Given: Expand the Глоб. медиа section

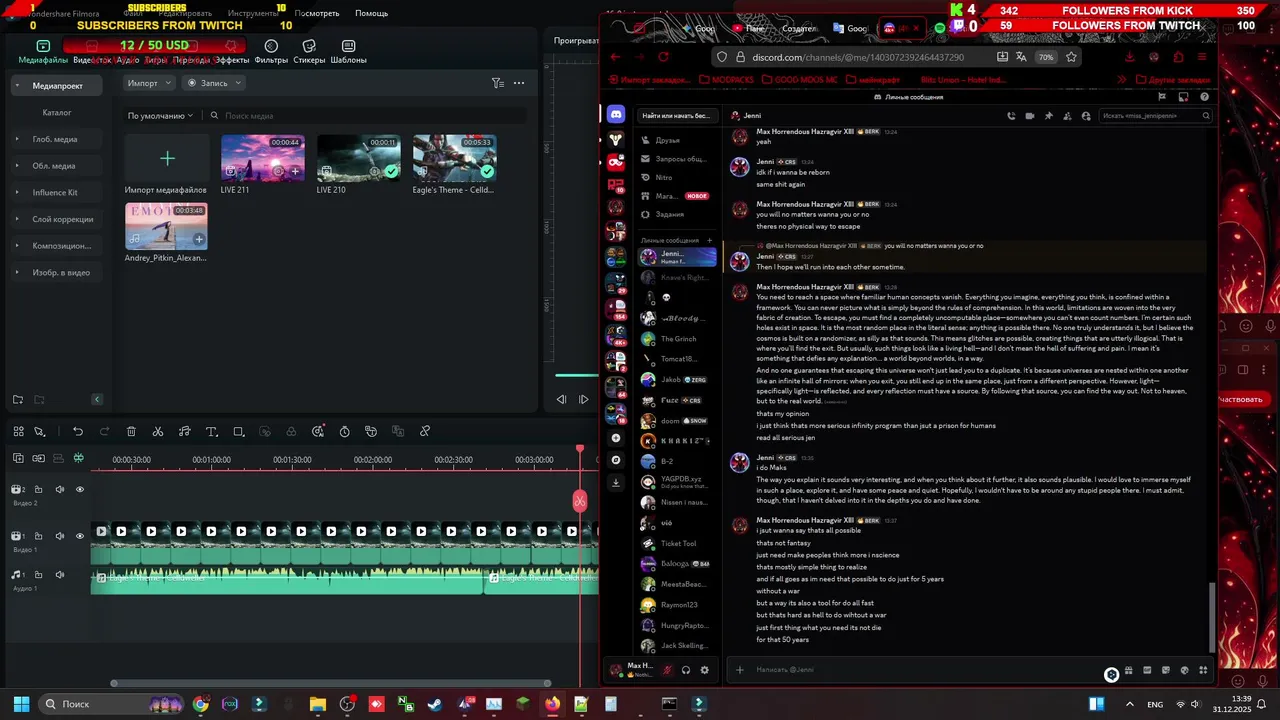Looking at the screenshot, I should click(17, 139).
